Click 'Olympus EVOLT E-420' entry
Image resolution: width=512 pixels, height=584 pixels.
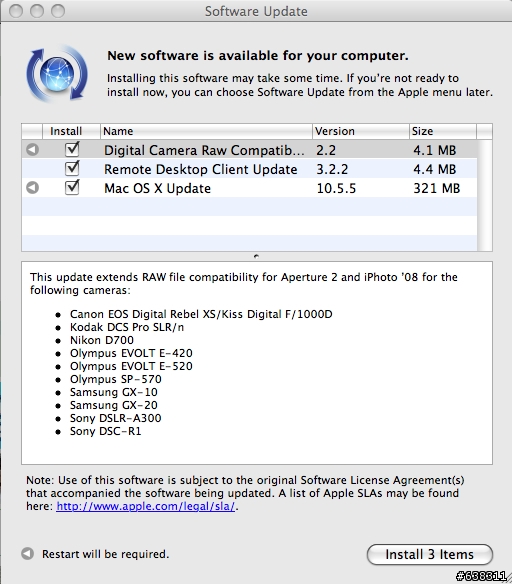click(x=131, y=353)
